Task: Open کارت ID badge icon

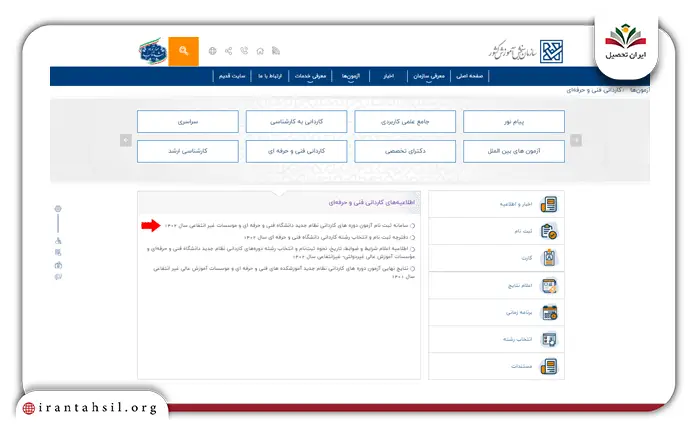Action: click(549, 258)
